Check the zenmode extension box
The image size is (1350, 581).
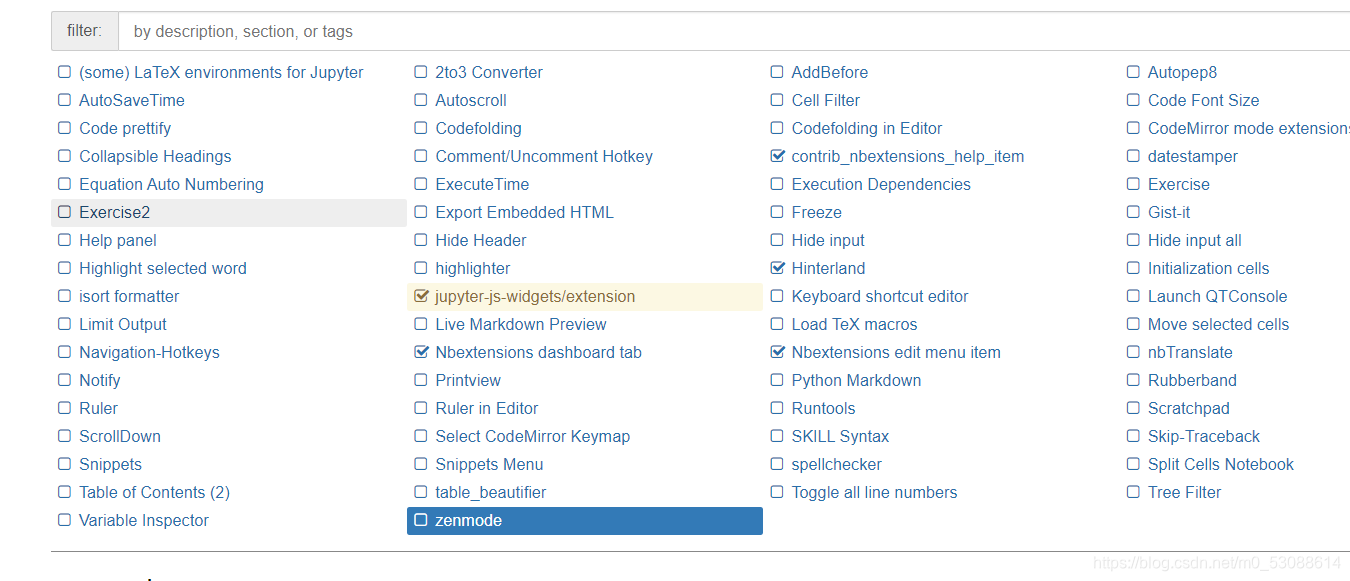(421, 520)
